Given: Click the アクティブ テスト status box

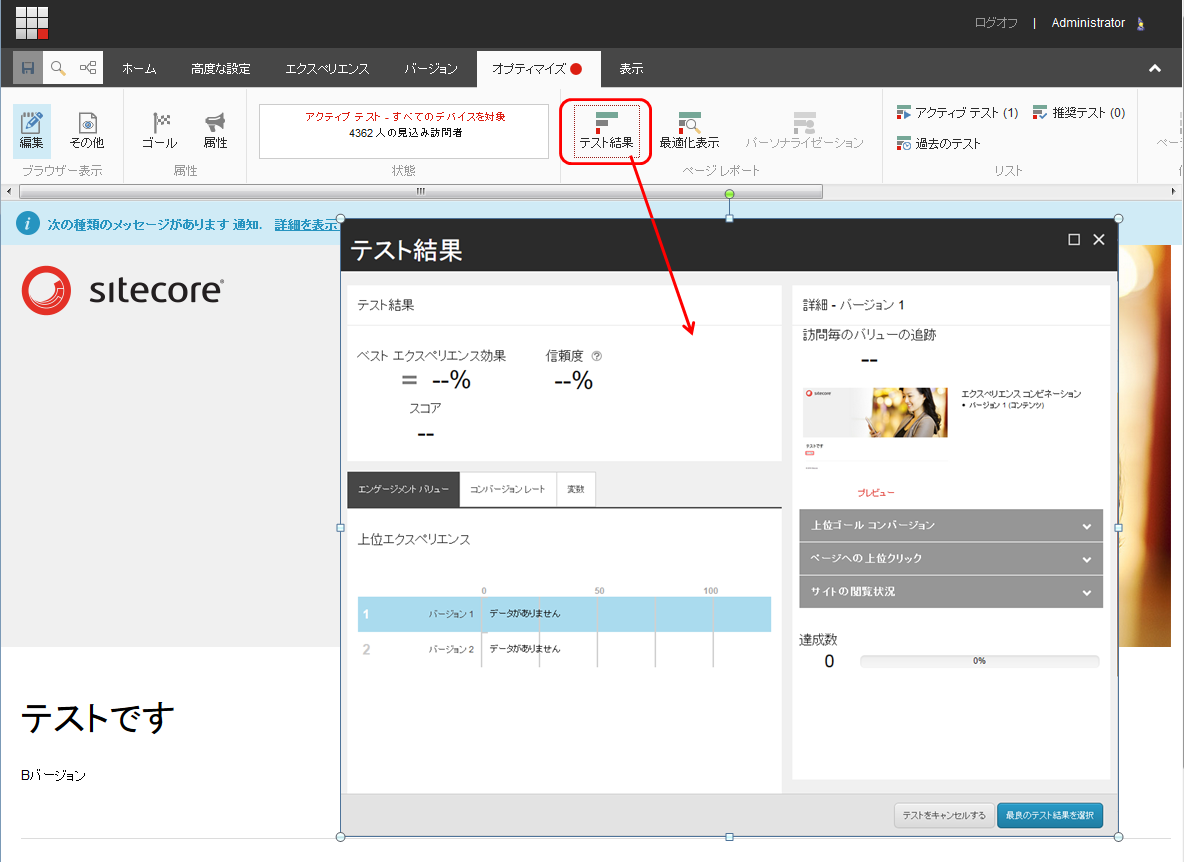Looking at the screenshot, I should pyautogui.click(x=404, y=131).
